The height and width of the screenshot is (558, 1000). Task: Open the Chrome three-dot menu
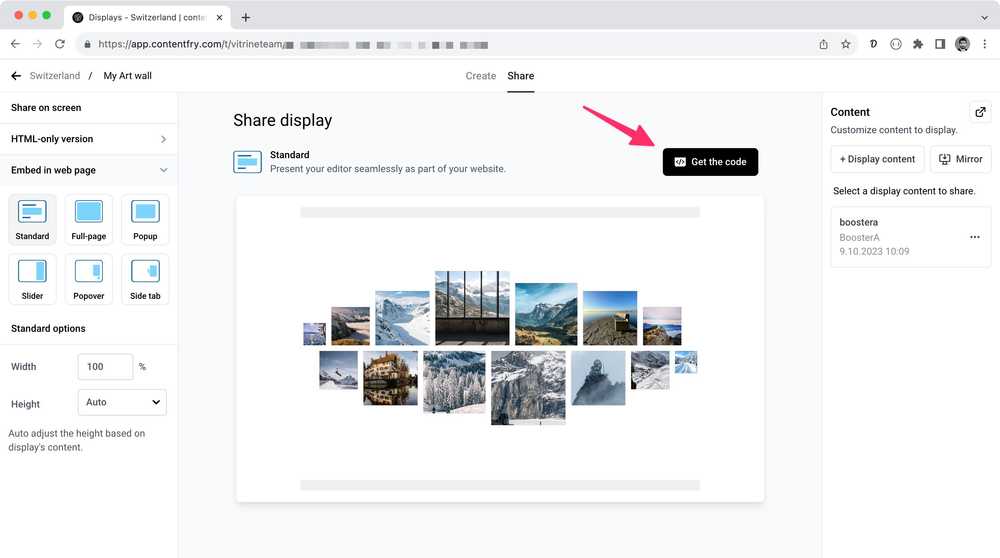pyautogui.click(x=985, y=44)
